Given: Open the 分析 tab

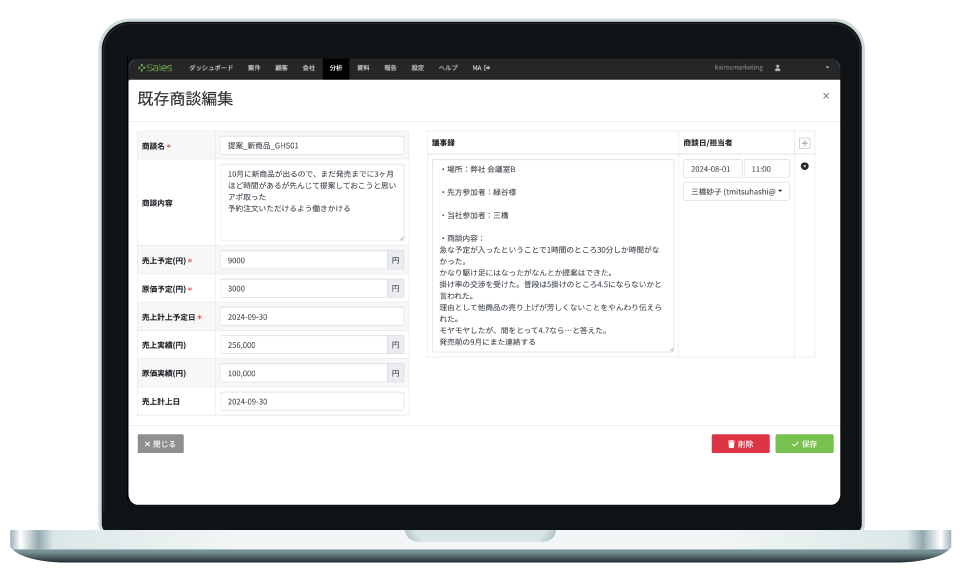Looking at the screenshot, I should 336,68.
